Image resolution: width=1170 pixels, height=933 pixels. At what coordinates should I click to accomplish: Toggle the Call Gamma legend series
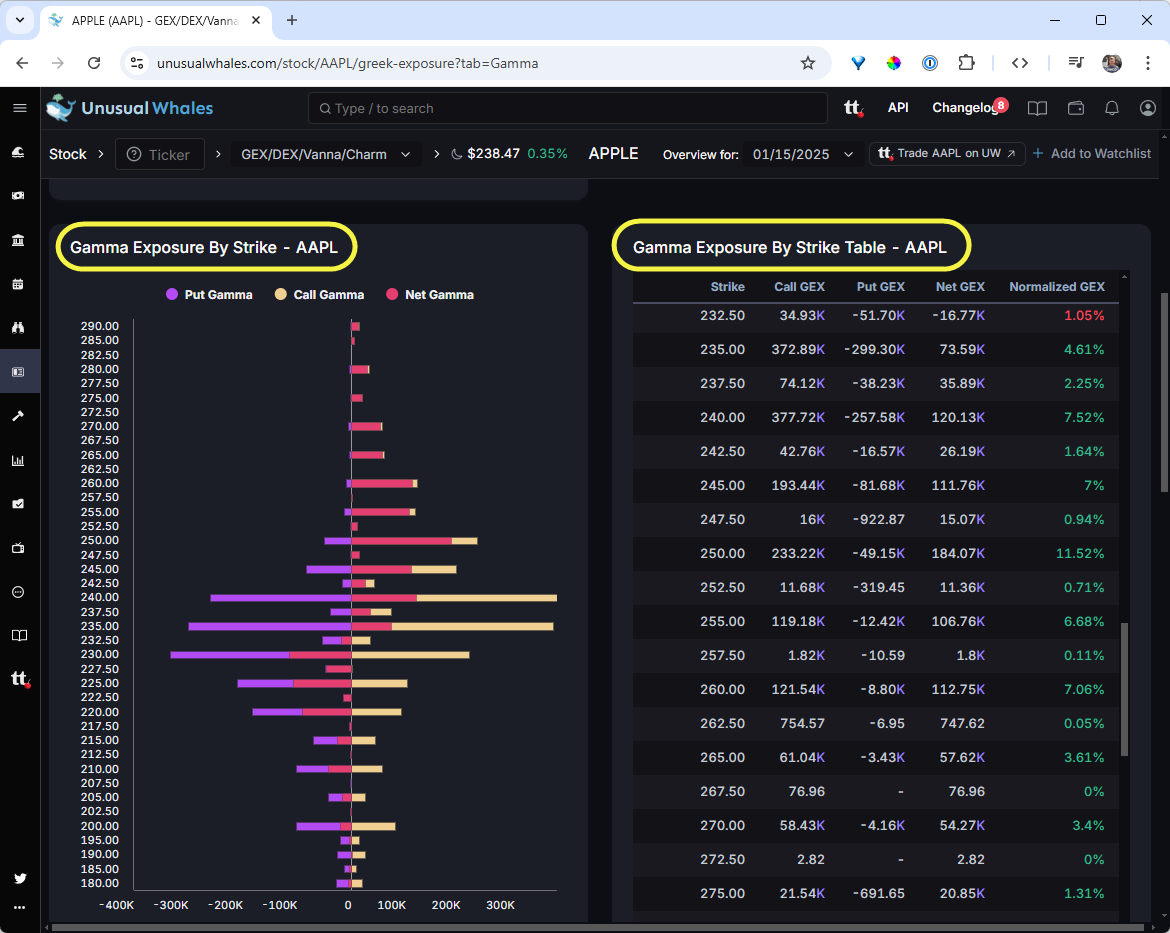pyautogui.click(x=319, y=295)
